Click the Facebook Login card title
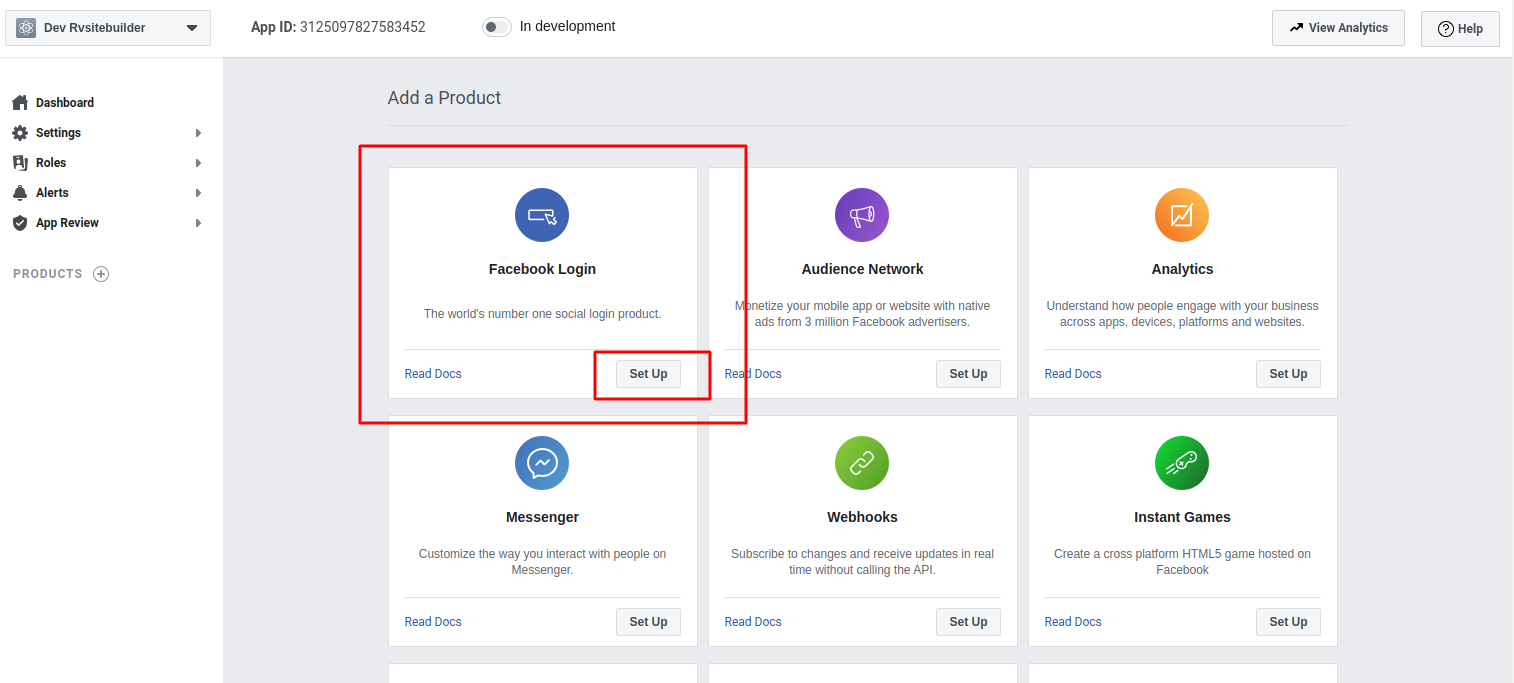 (x=542, y=269)
